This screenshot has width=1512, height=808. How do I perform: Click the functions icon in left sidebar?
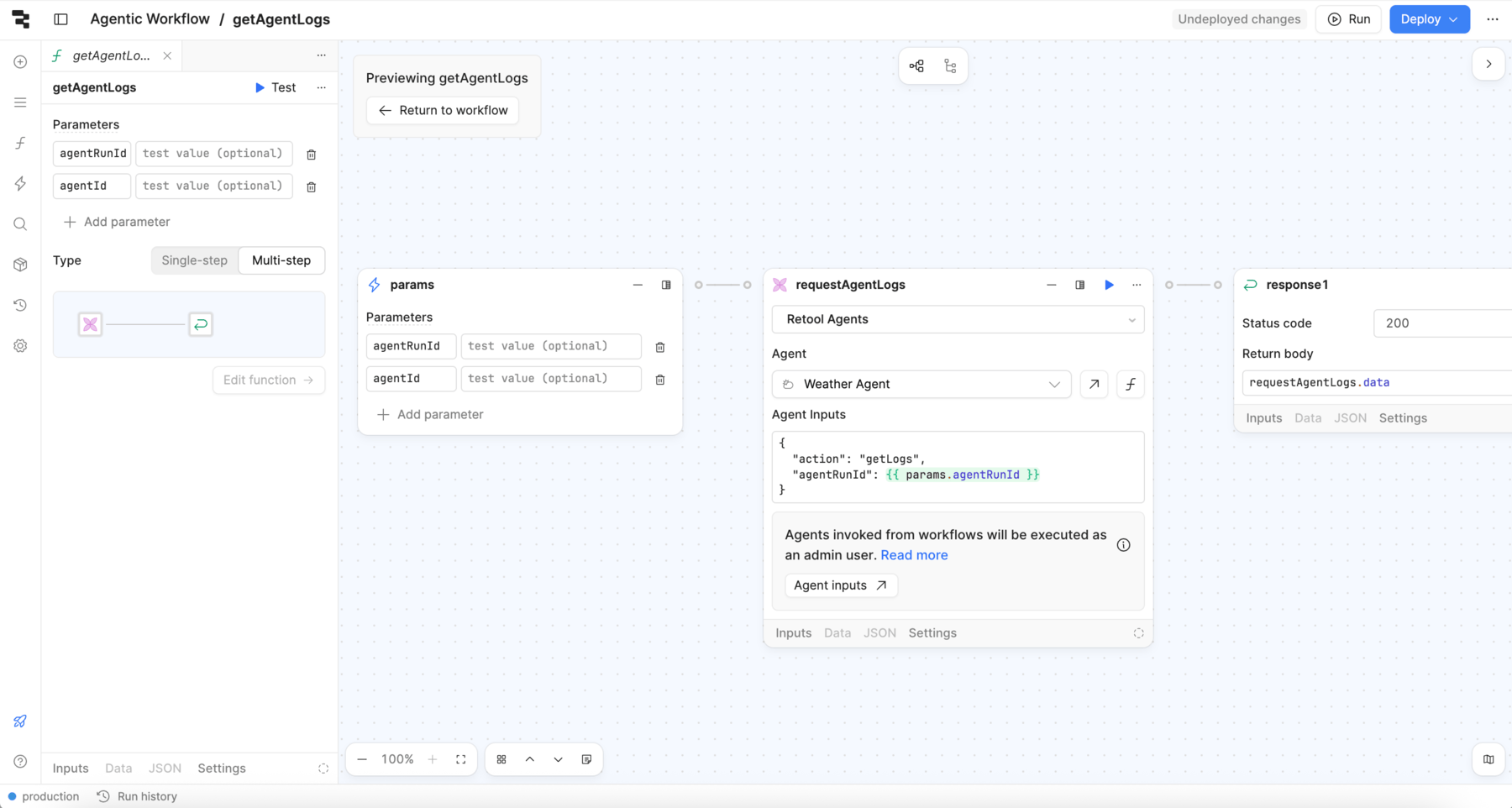click(x=20, y=143)
